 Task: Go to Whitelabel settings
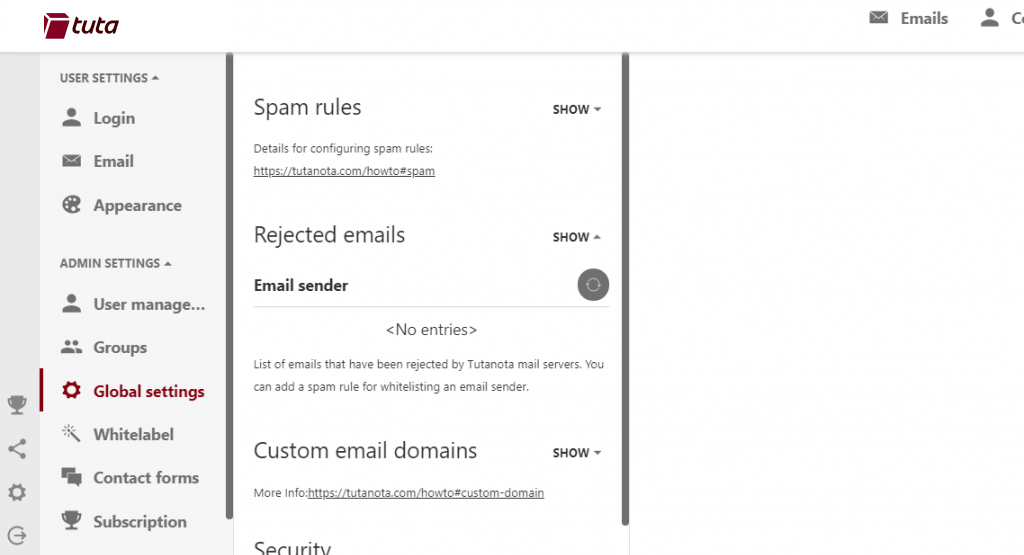[133, 434]
